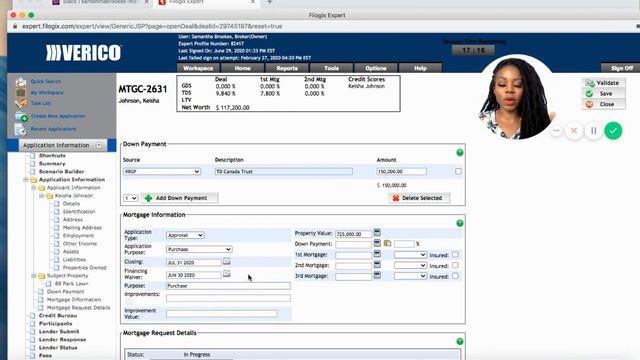Click the down payment Amount field
Screen dimensions: 640x360
tap(402, 171)
